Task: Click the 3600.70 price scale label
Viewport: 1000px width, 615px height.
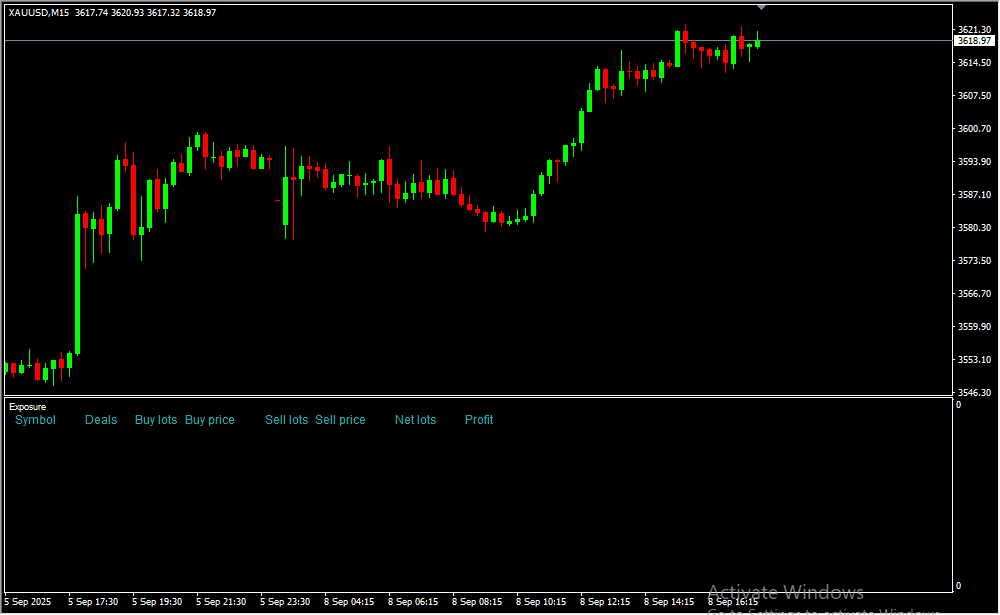Action: click(x=973, y=129)
